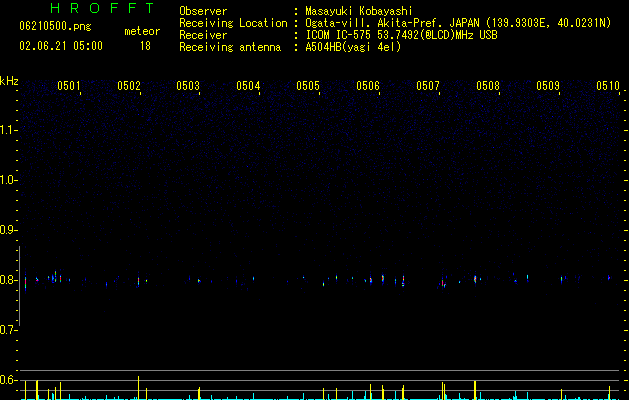Image resolution: width=629 pixels, height=400 pixels.
Task: Click the 0501 time marker
Action: coord(69,86)
